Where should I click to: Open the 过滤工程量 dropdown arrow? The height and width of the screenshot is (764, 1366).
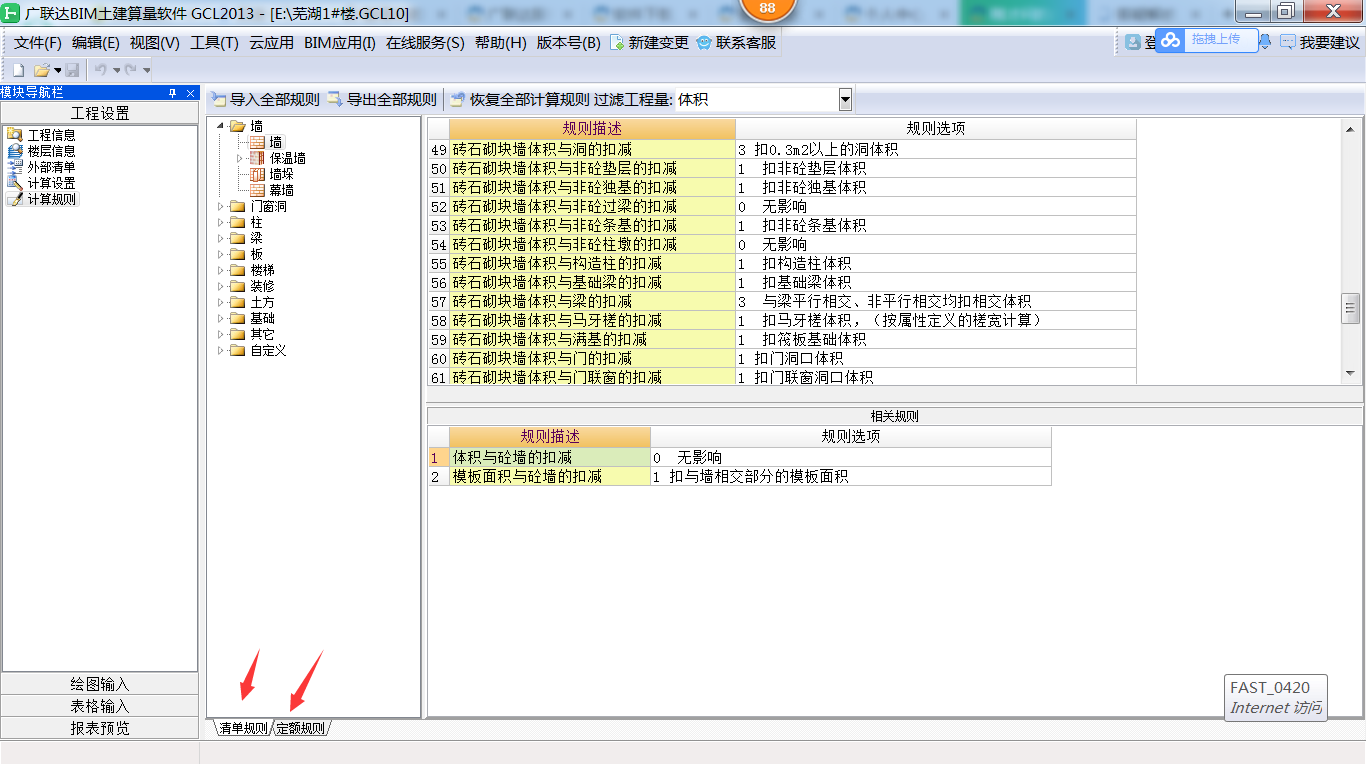pyautogui.click(x=845, y=100)
